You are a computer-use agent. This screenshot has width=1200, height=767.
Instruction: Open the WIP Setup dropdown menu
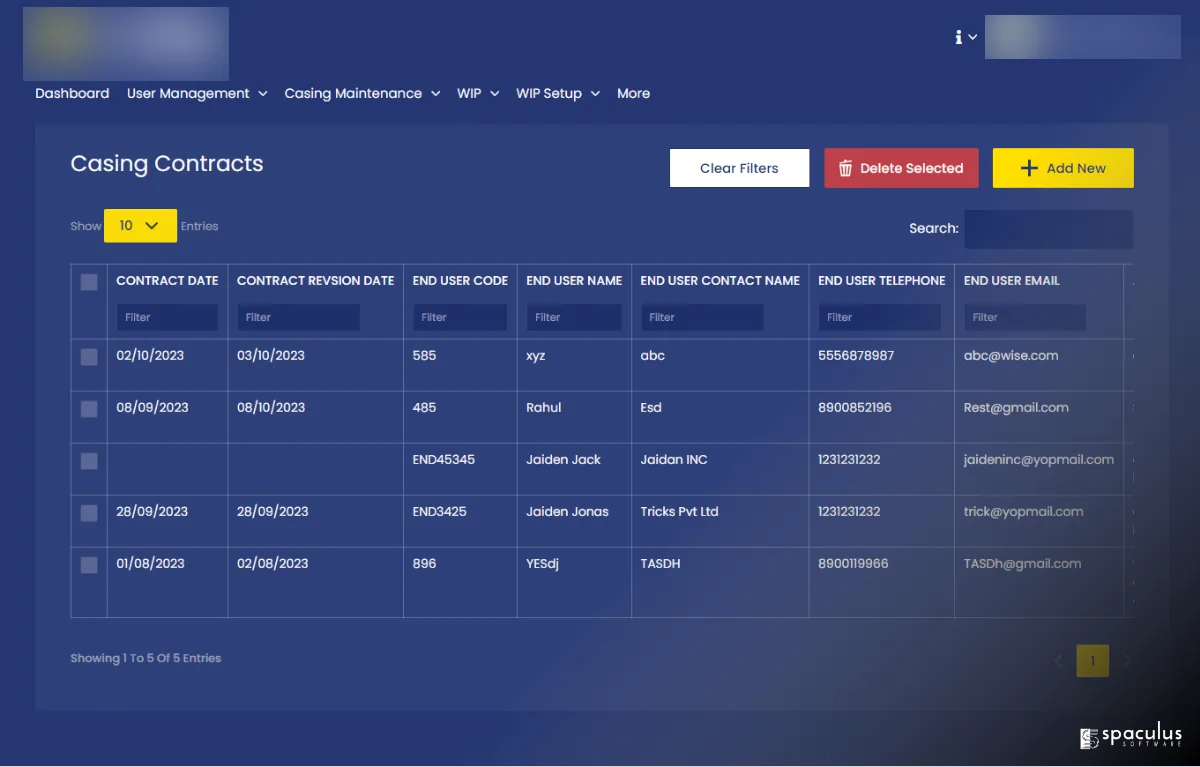click(x=557, y=93)
